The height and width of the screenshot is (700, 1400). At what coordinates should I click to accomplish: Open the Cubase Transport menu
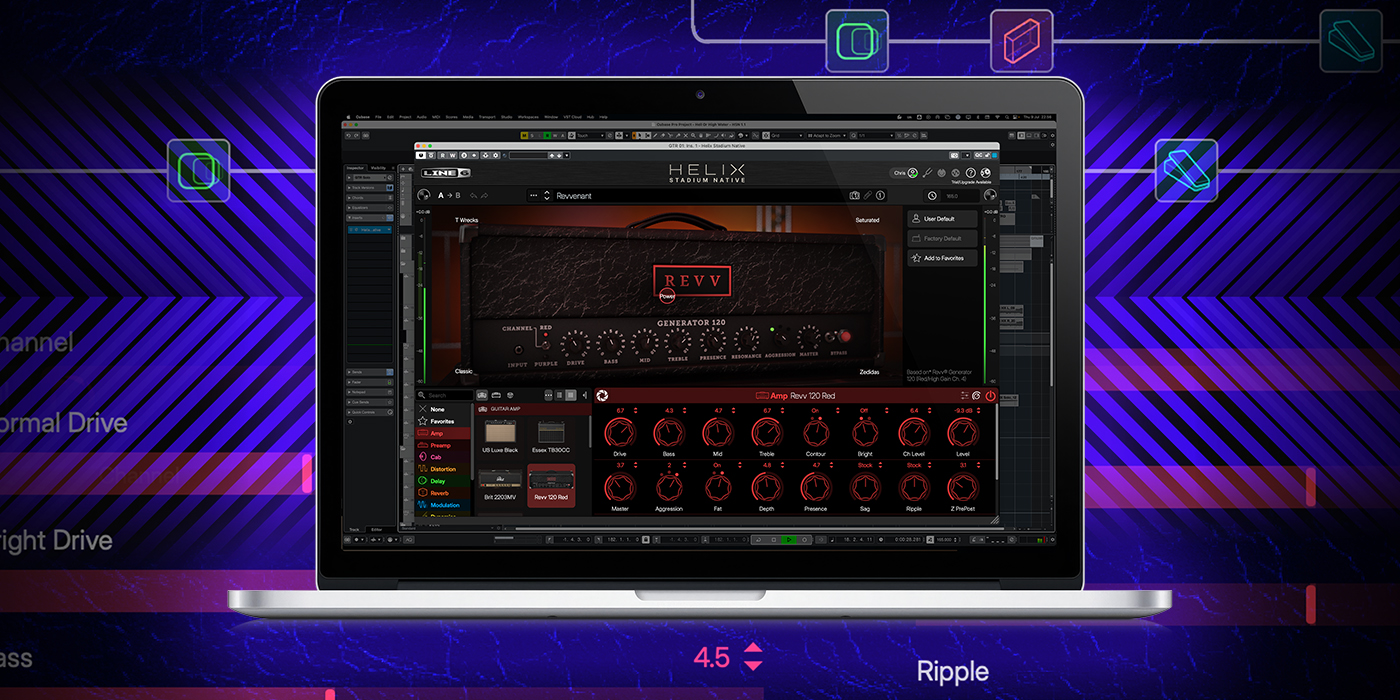(487, 117)
